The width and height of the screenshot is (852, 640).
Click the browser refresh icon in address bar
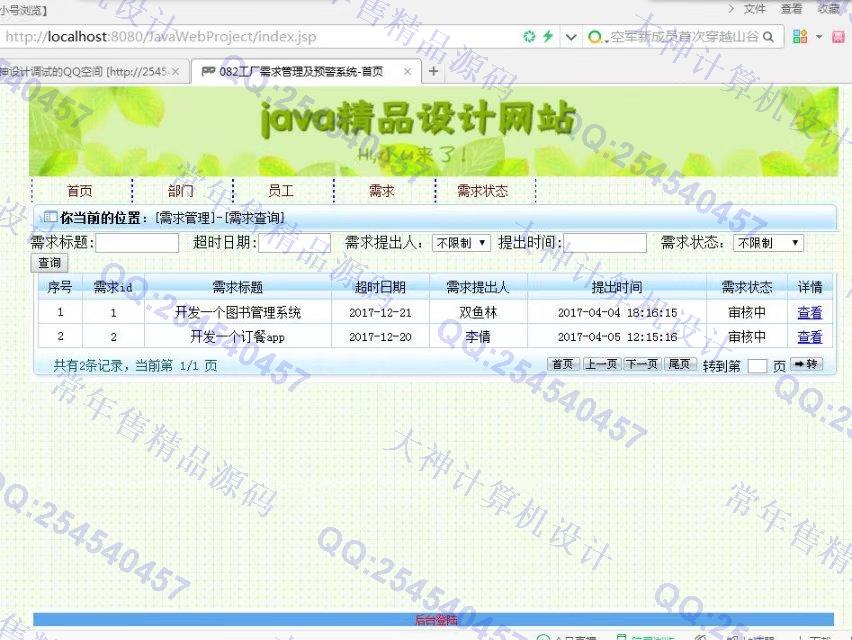[x=529, y=36]
